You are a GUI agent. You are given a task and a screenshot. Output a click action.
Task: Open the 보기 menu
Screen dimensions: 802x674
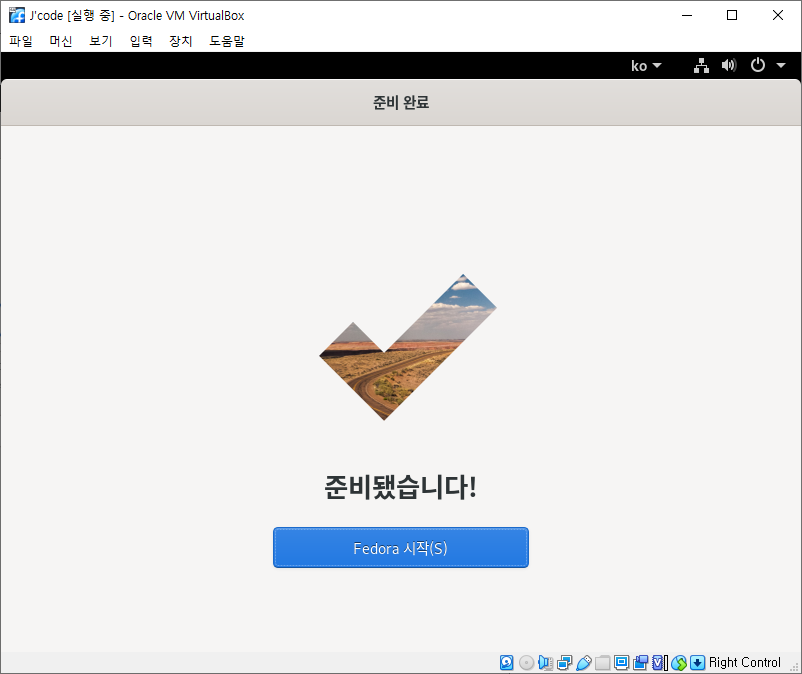pyautogui.click(x=100, y=41)
